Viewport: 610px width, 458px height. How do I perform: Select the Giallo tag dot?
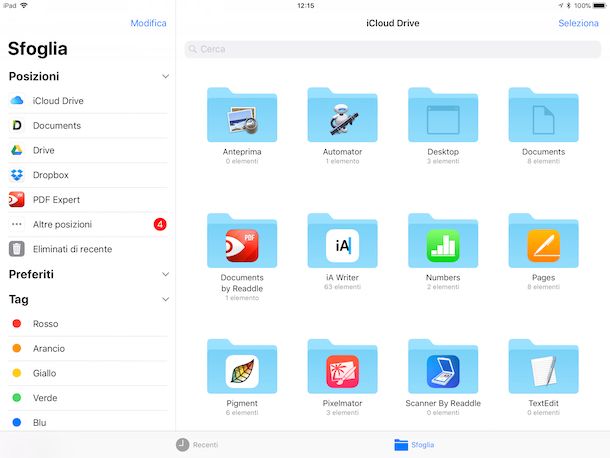(x=17, y=373)
